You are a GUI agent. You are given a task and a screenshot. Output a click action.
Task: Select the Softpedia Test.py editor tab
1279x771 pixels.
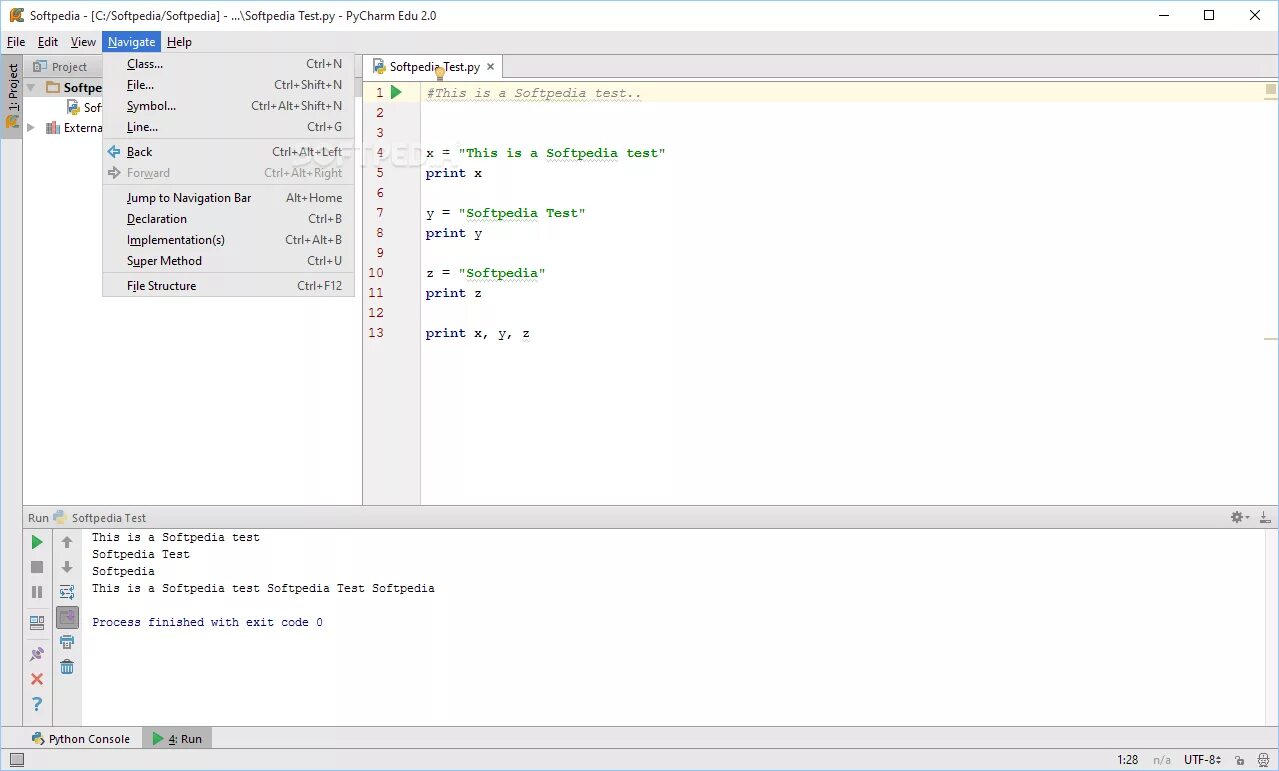pos(434,67)
